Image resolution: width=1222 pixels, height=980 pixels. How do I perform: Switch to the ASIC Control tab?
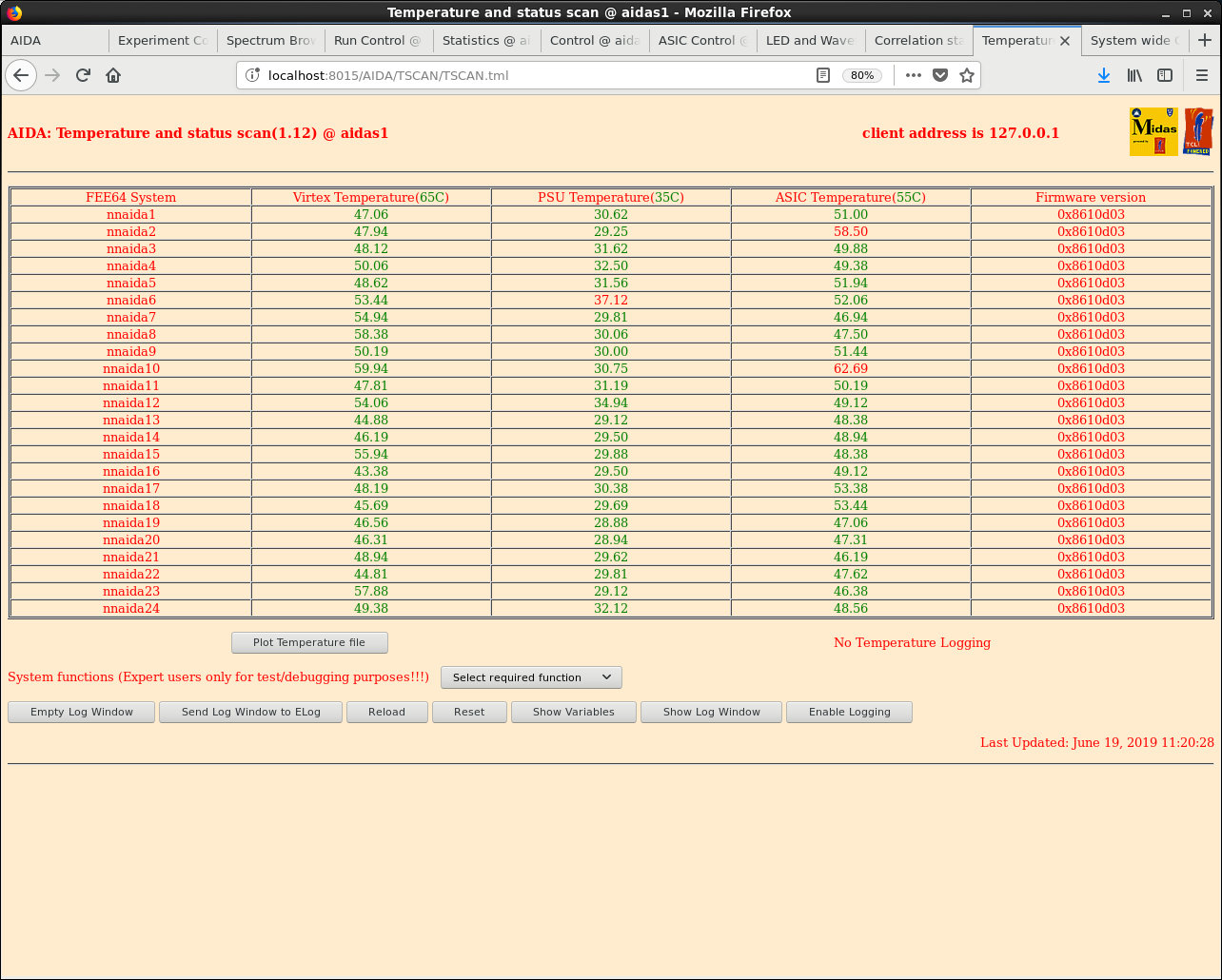tap(702, 40)
